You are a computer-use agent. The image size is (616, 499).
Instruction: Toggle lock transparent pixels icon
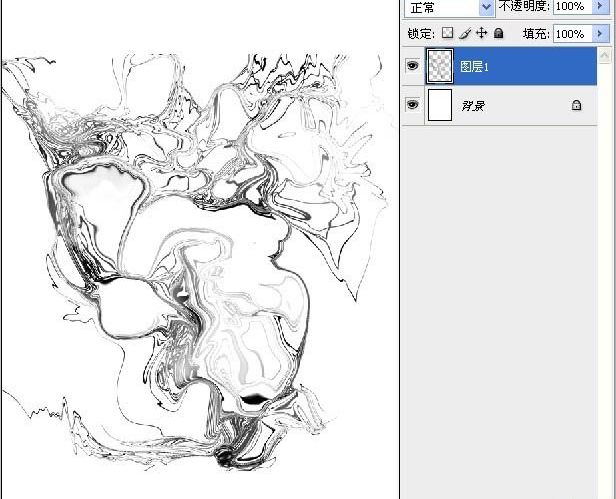pyautogui.click(x=447, y=33)
